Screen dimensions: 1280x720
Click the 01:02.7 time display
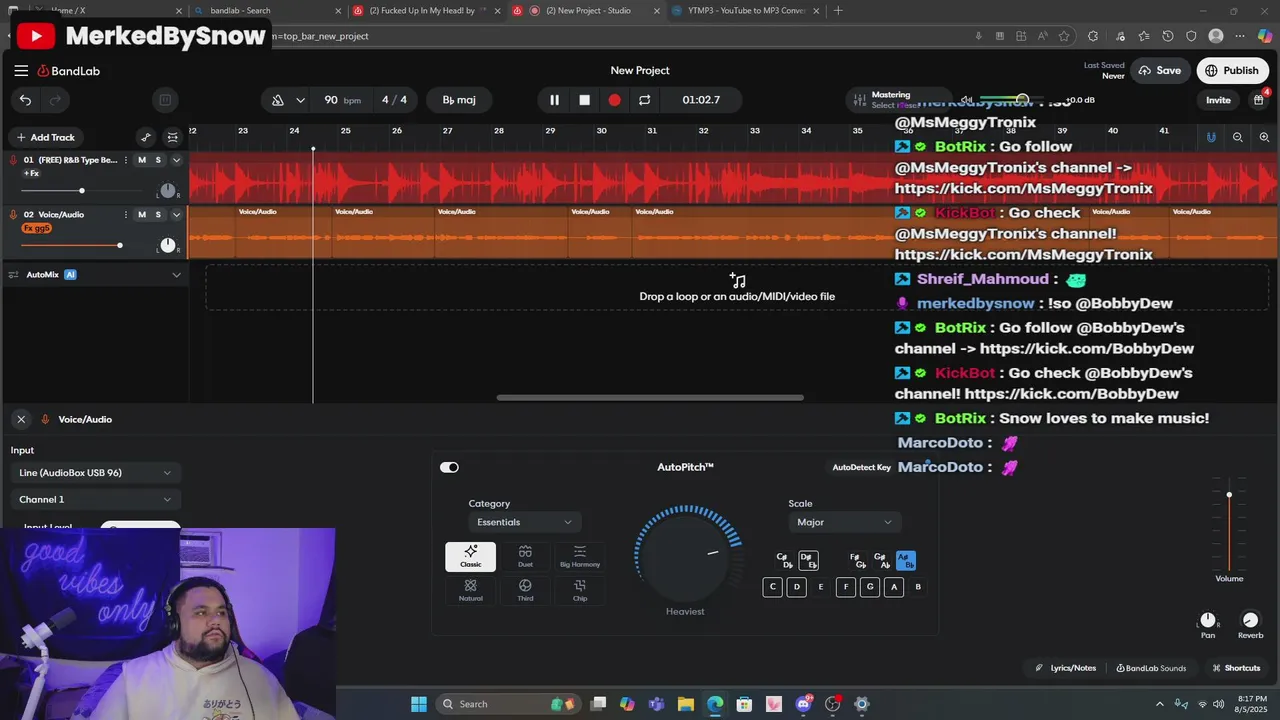[x=701, y=100]
